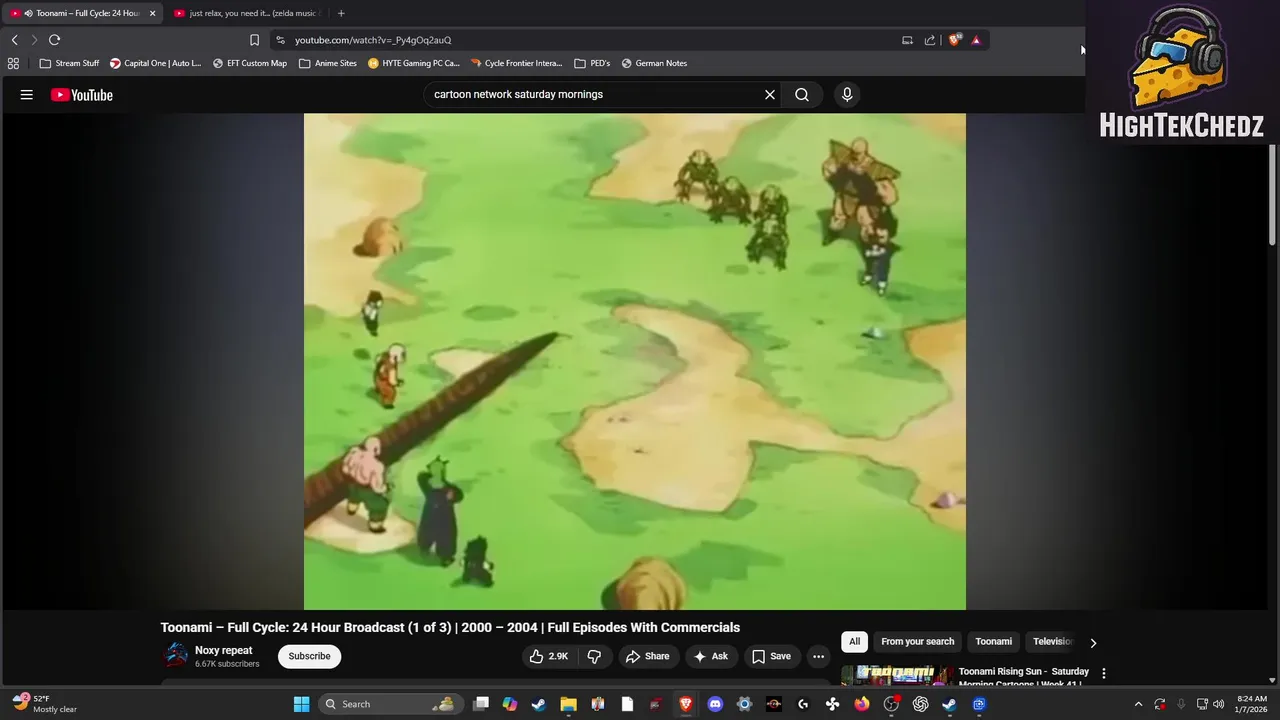Screen dimensions: 1280x720
Task: Show hidden system tray icons chevron
Action: coord(1138,704)
